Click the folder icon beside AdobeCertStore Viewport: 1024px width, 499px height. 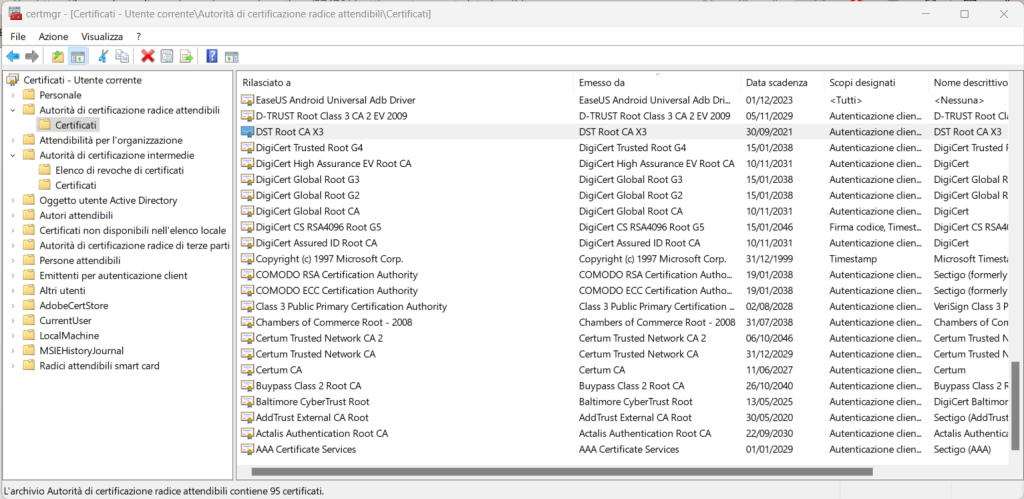point(28,305)
